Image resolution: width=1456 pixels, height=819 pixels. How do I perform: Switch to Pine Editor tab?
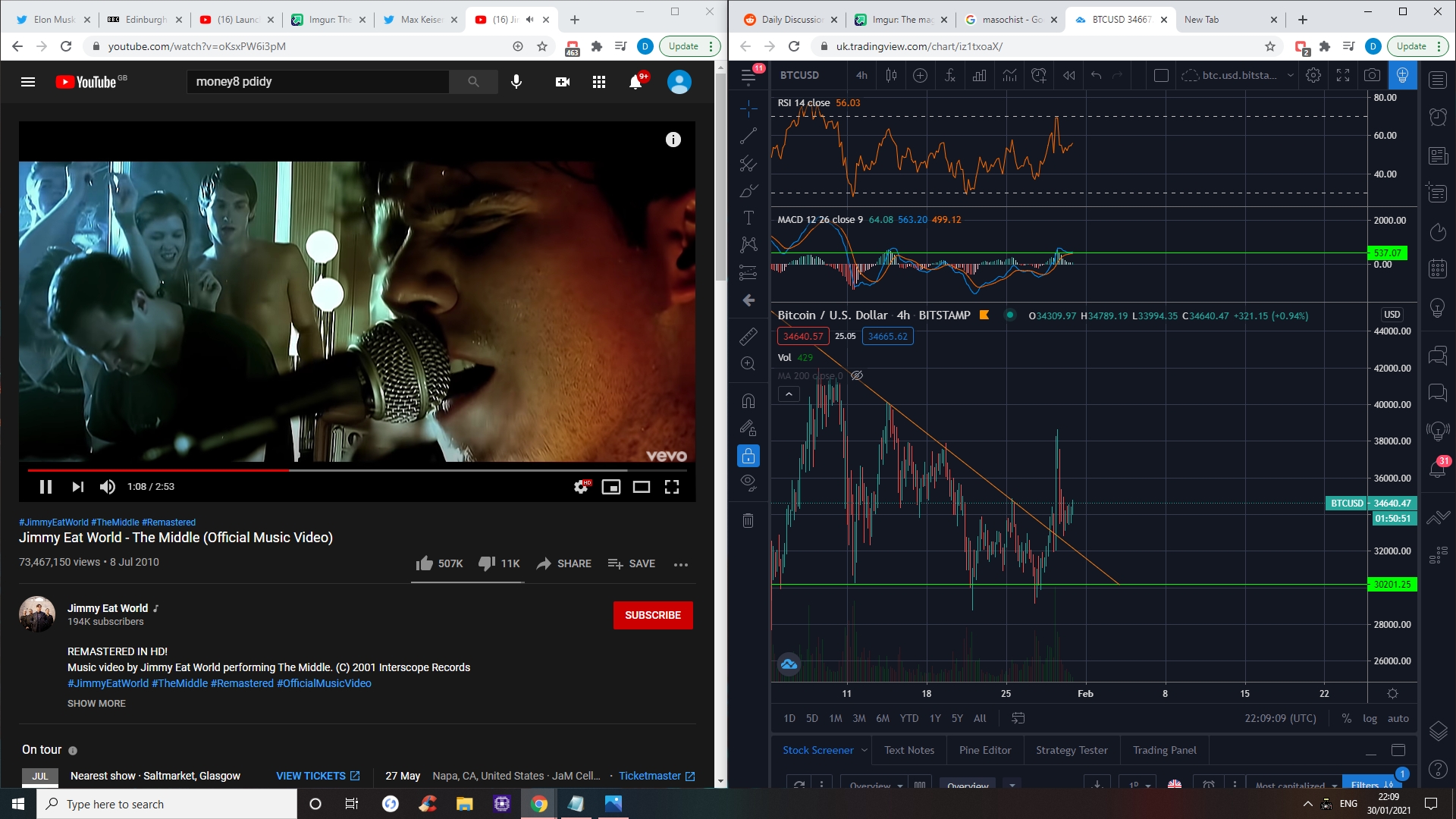[985, 750]
